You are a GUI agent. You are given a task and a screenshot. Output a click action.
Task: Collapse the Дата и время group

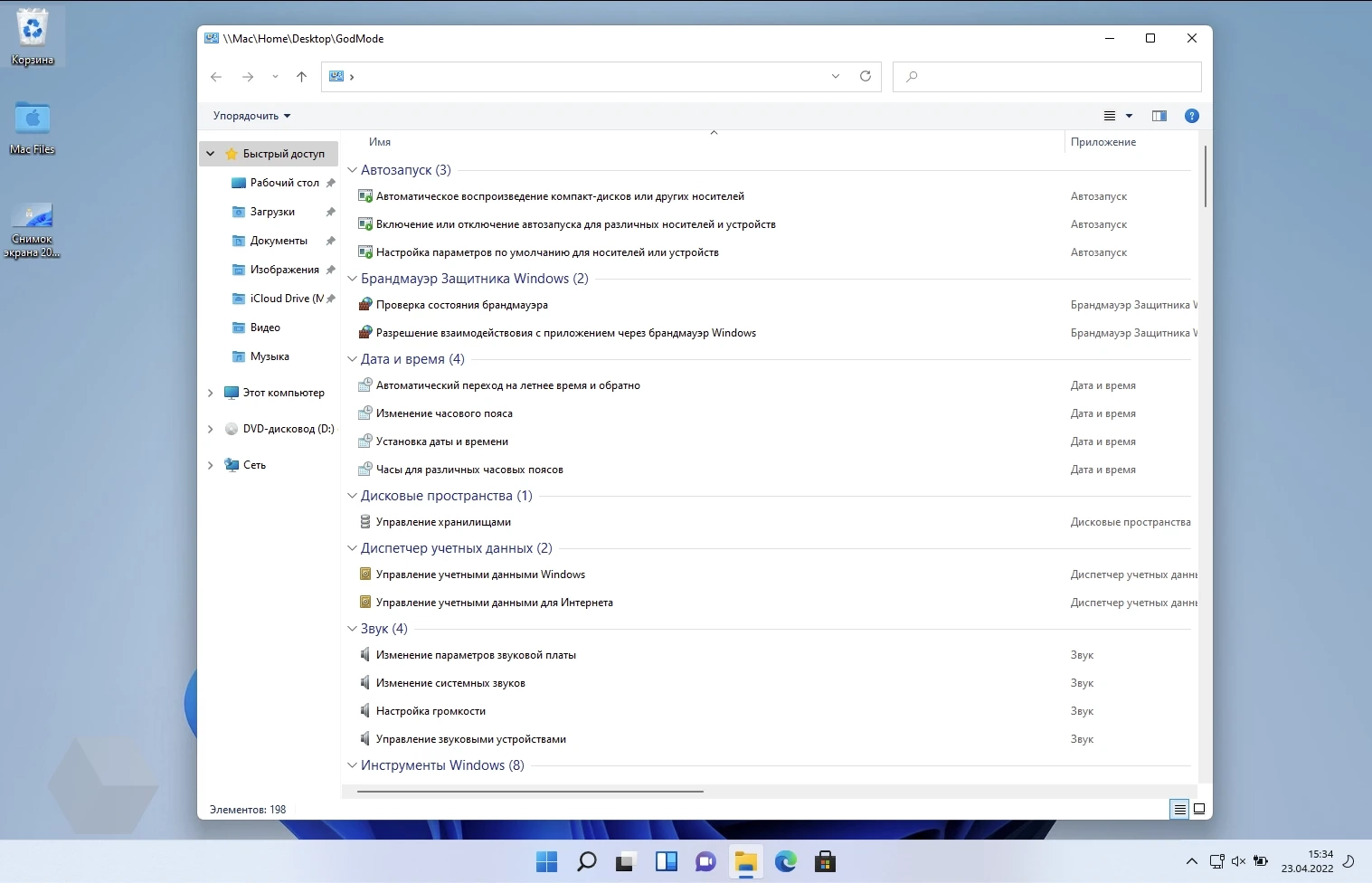click(x=353, y=359)
